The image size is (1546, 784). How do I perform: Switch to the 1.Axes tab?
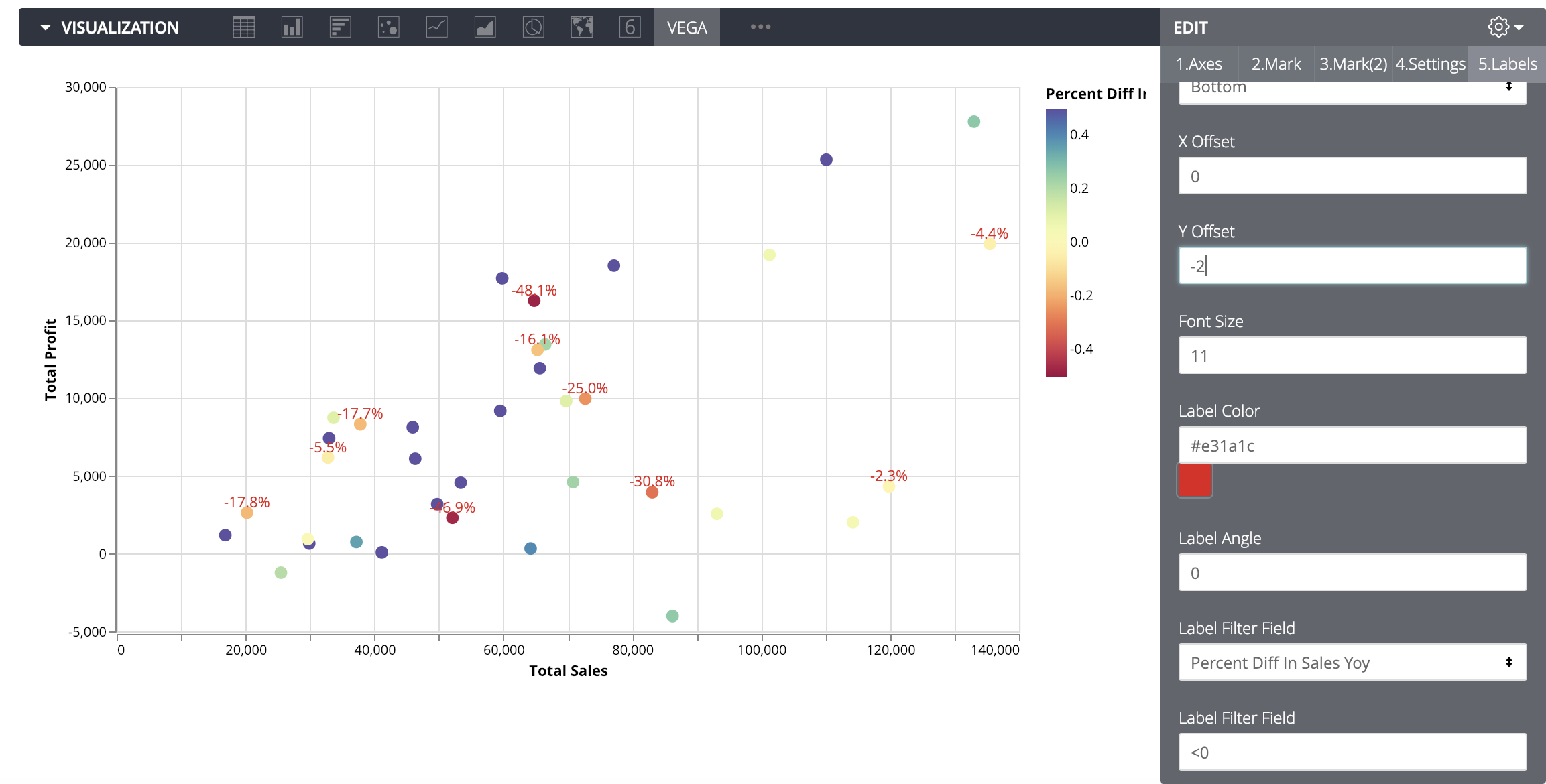1199,64
